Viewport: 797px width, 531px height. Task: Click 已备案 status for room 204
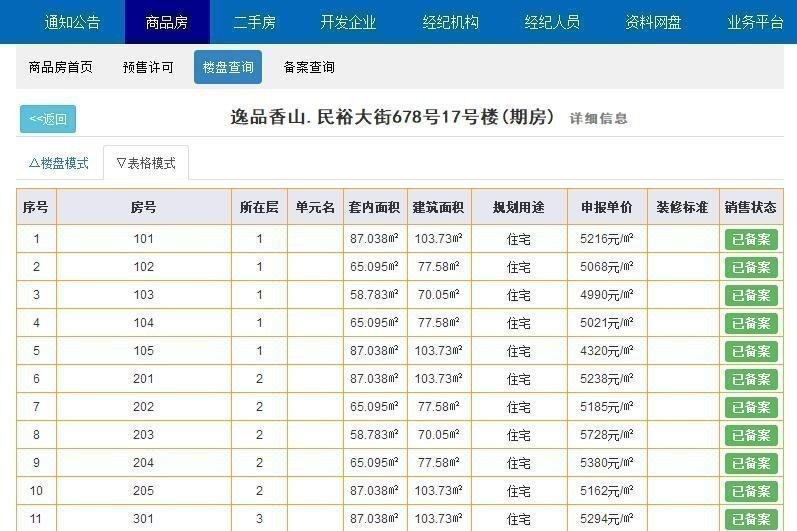point(751,463)
